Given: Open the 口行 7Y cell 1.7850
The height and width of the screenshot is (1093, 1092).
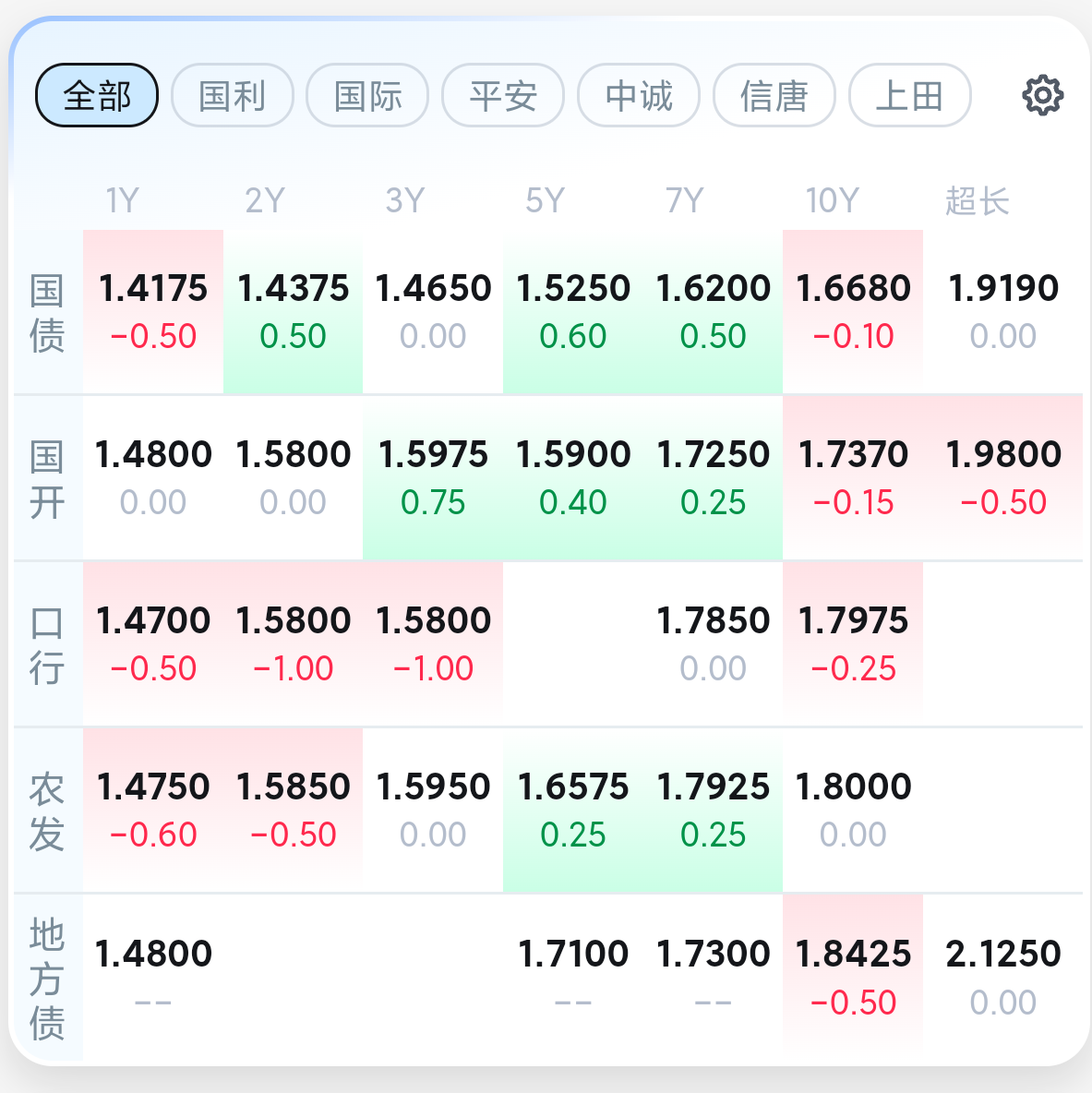Looking at the screenshot, I should point(713,644).
